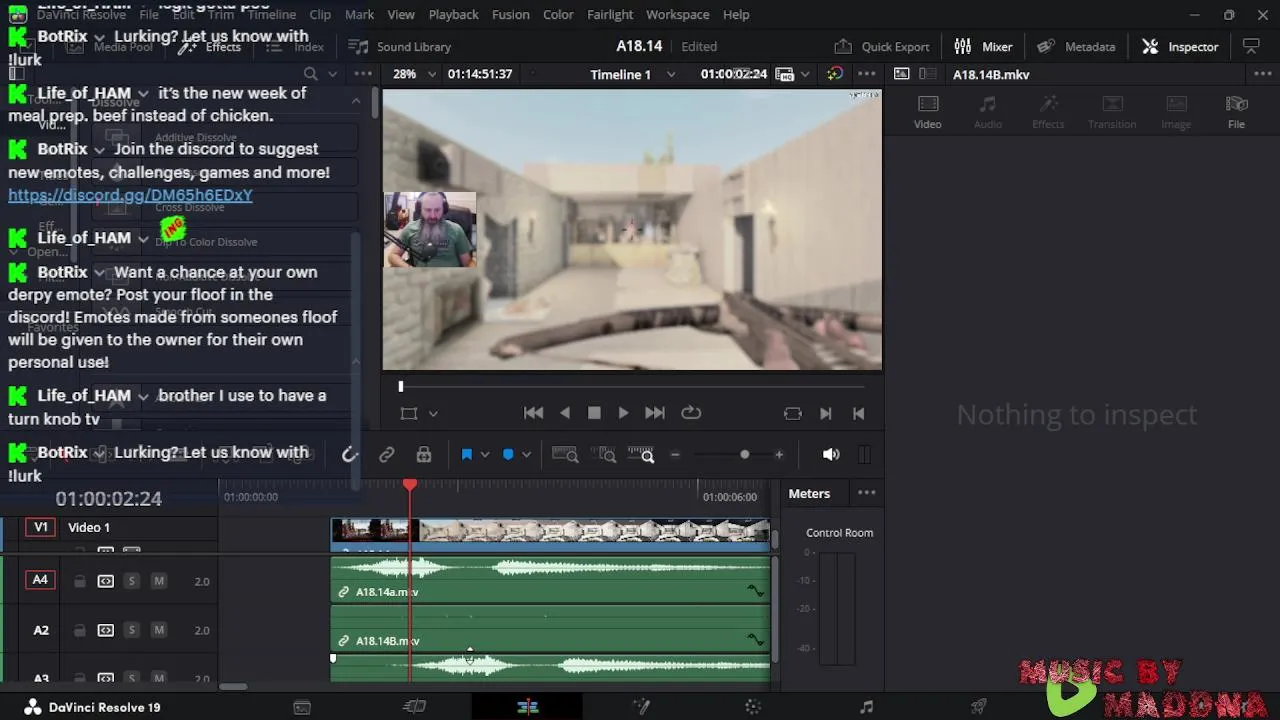
Task: Click the bypass color grades icon
Action: (x=834, y=74)
